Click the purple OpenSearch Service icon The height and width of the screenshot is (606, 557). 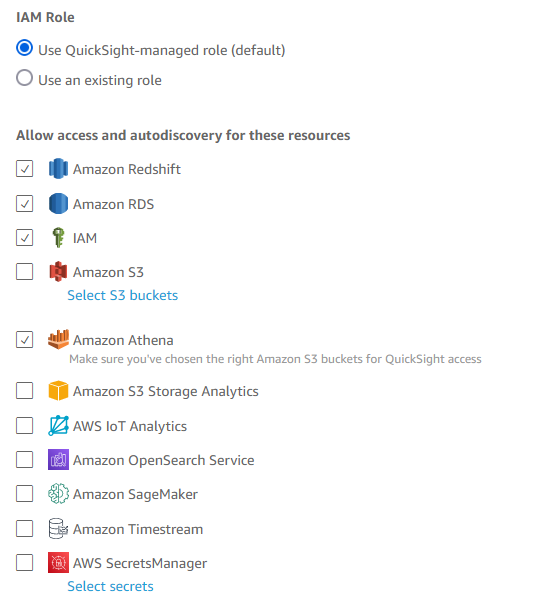[x=58, y=460]
